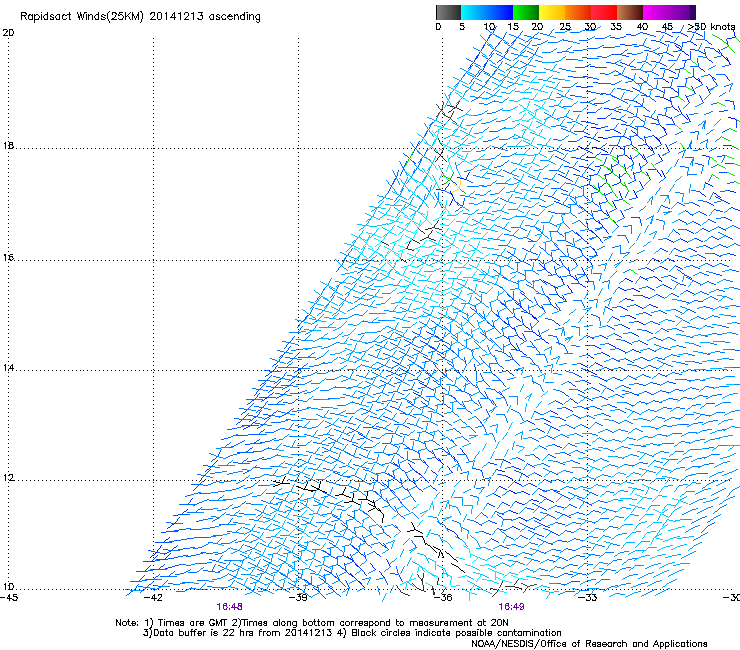Click the '>50 knots' legend label
740x650 pixels.
pos(711,27)
